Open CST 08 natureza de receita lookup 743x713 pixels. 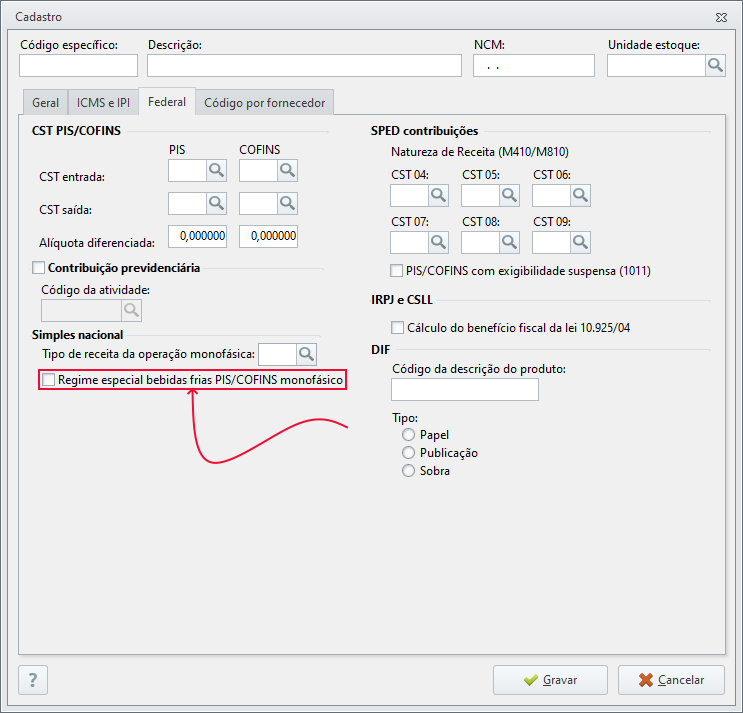[509, 243]
